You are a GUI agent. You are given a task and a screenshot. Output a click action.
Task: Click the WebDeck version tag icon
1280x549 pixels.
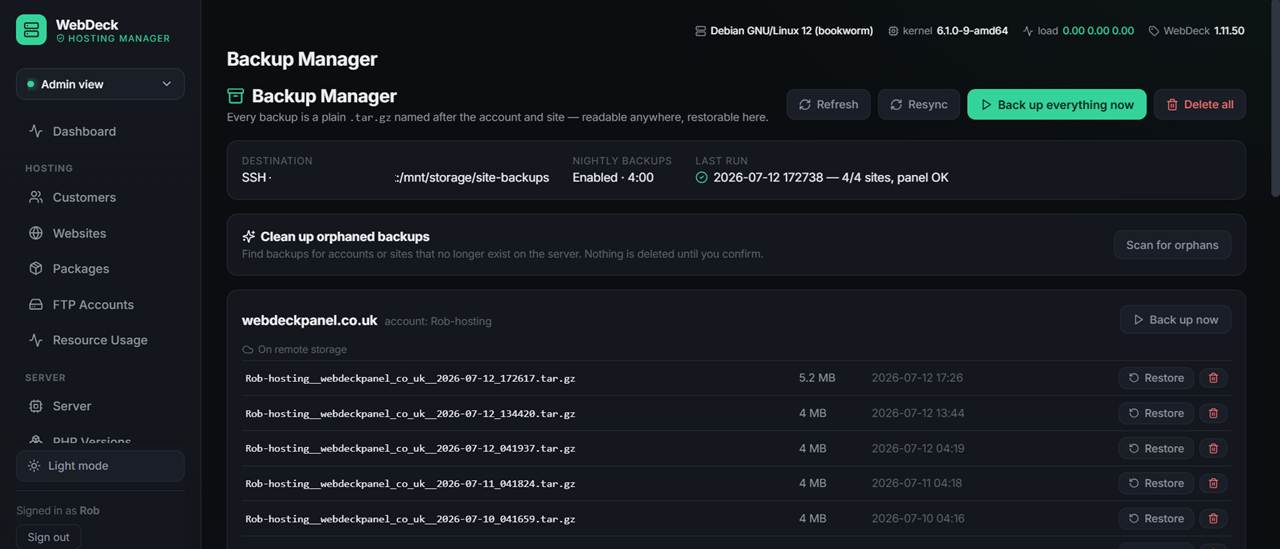[1154, 31]
